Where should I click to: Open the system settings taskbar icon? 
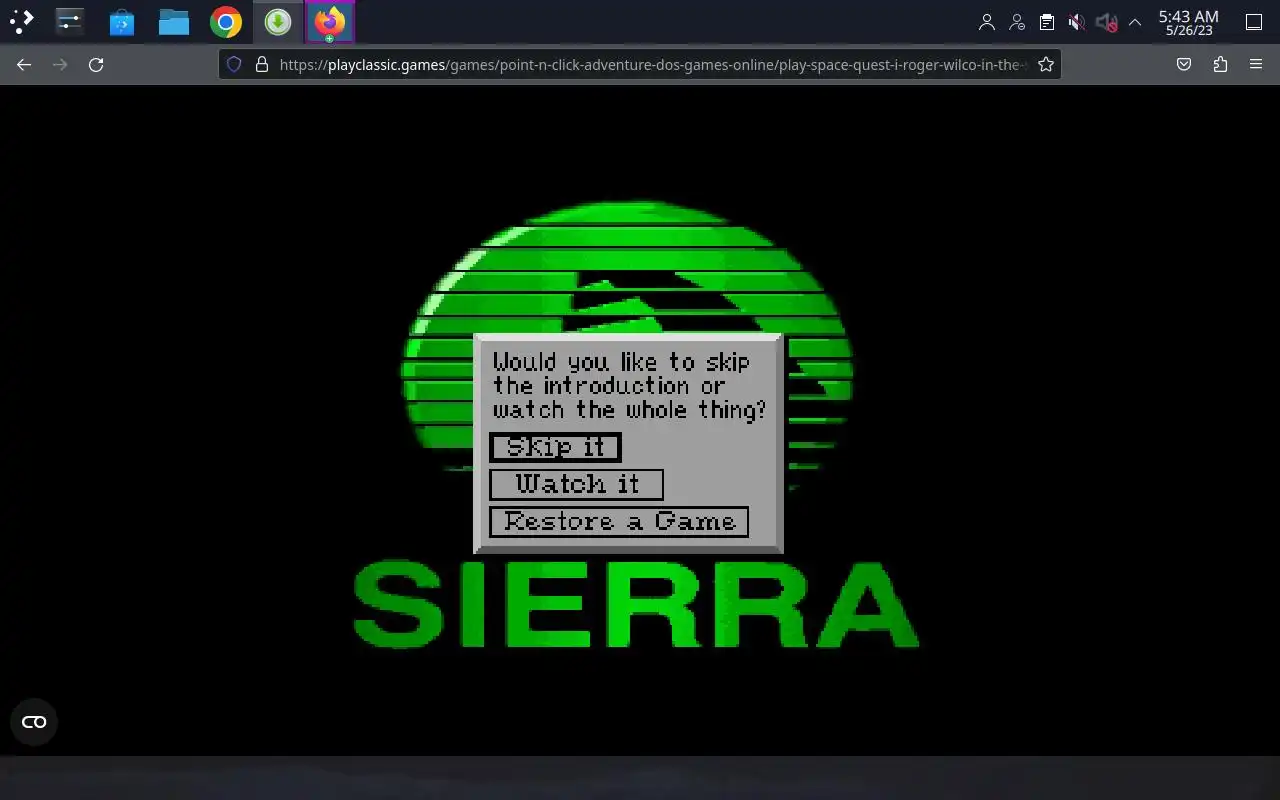69,21
